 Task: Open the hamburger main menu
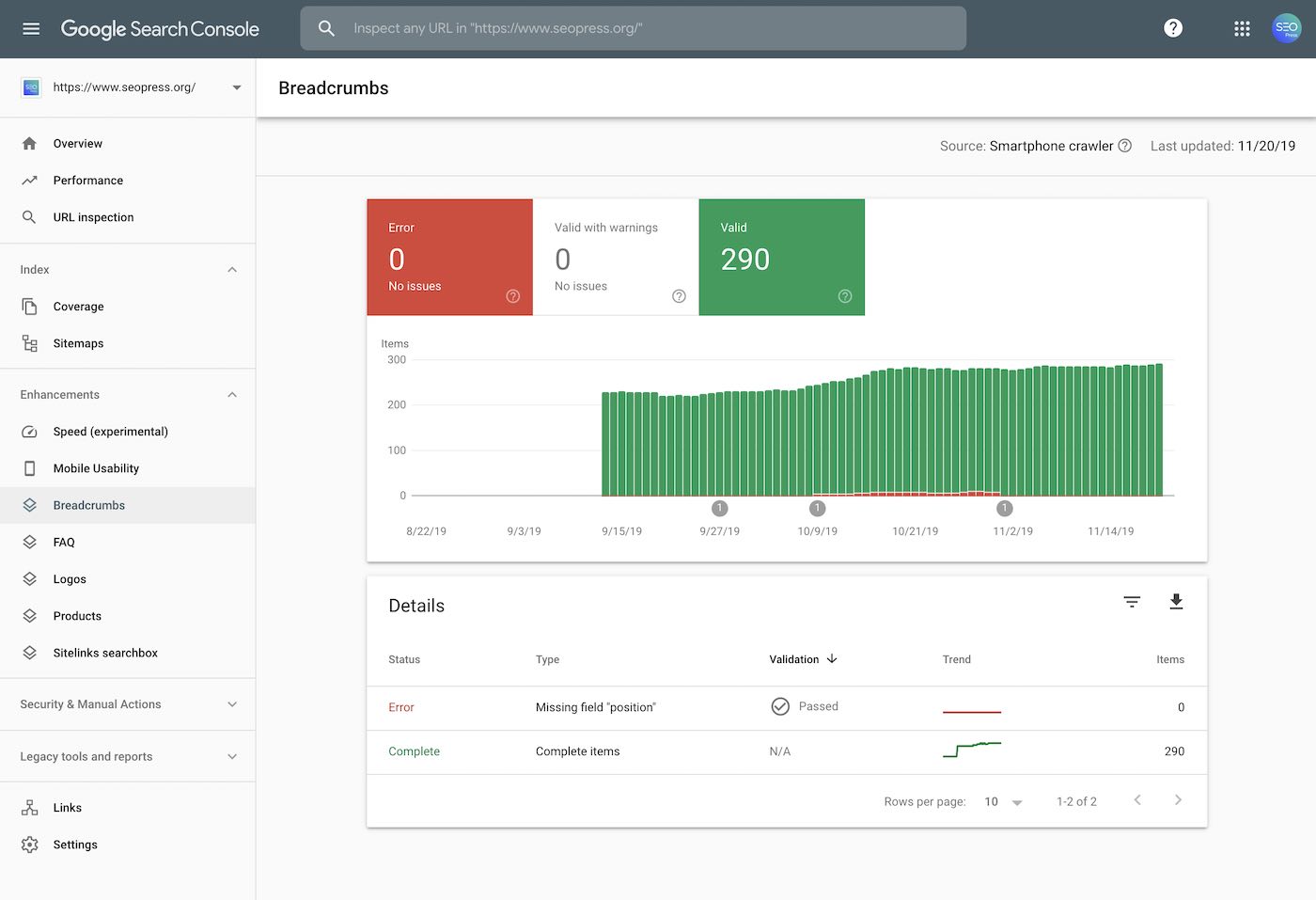tap(31, 28)
